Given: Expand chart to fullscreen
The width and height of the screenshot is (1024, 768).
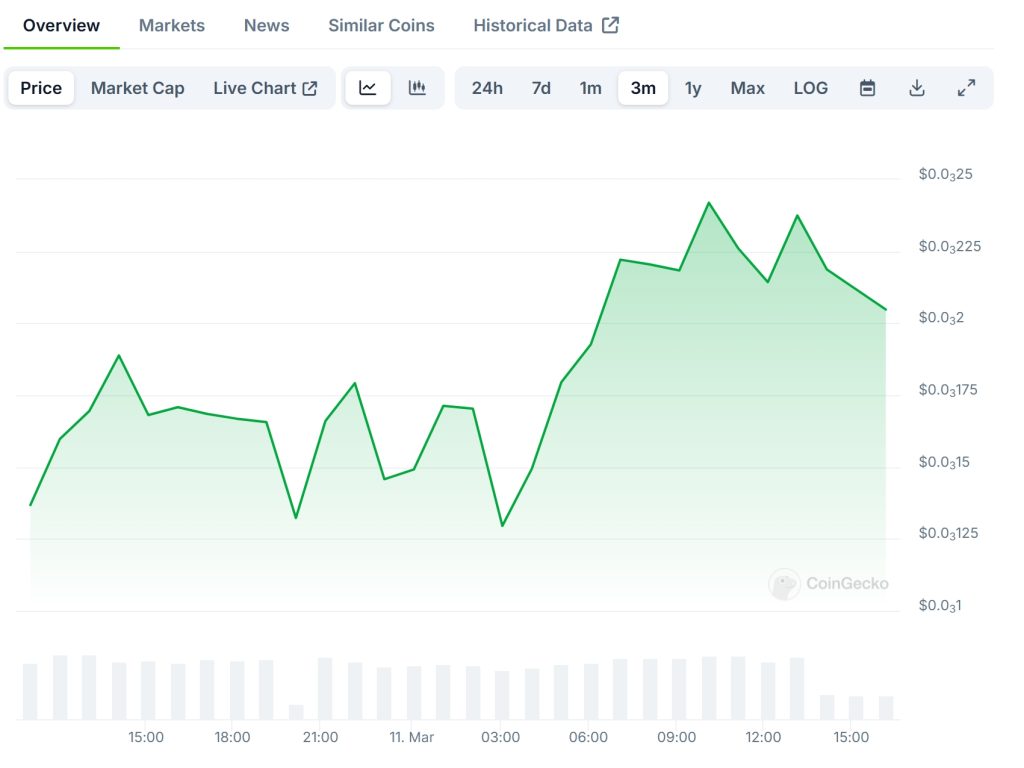Looking at the screenshot, I should point(966,88).
